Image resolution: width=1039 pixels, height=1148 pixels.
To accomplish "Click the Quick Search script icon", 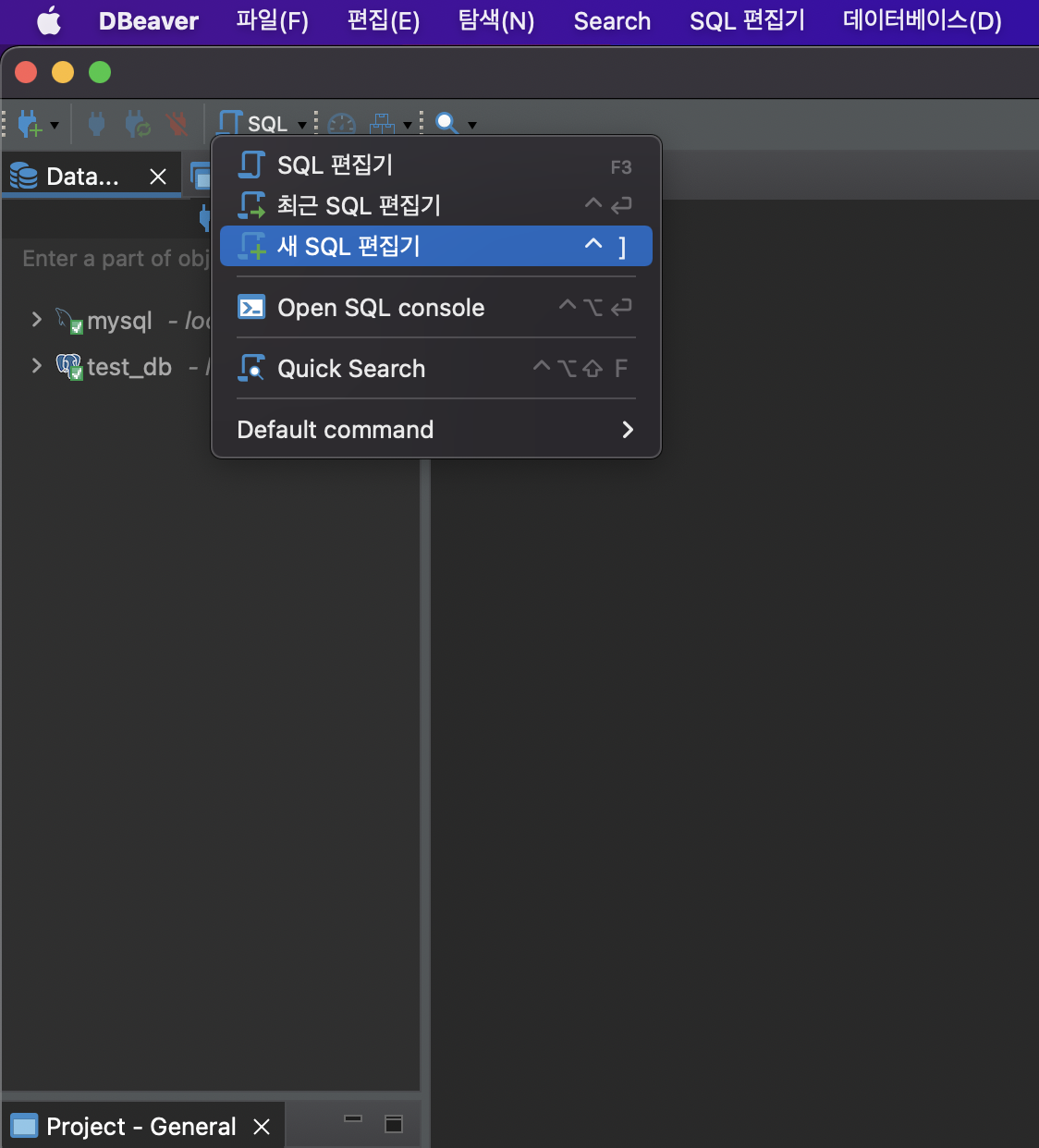I will (x=251, y=368).
